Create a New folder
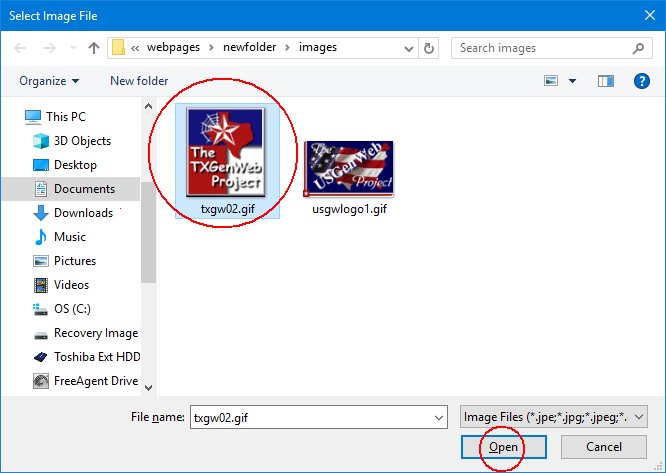666x473 pixels. [x=139, y=81]
